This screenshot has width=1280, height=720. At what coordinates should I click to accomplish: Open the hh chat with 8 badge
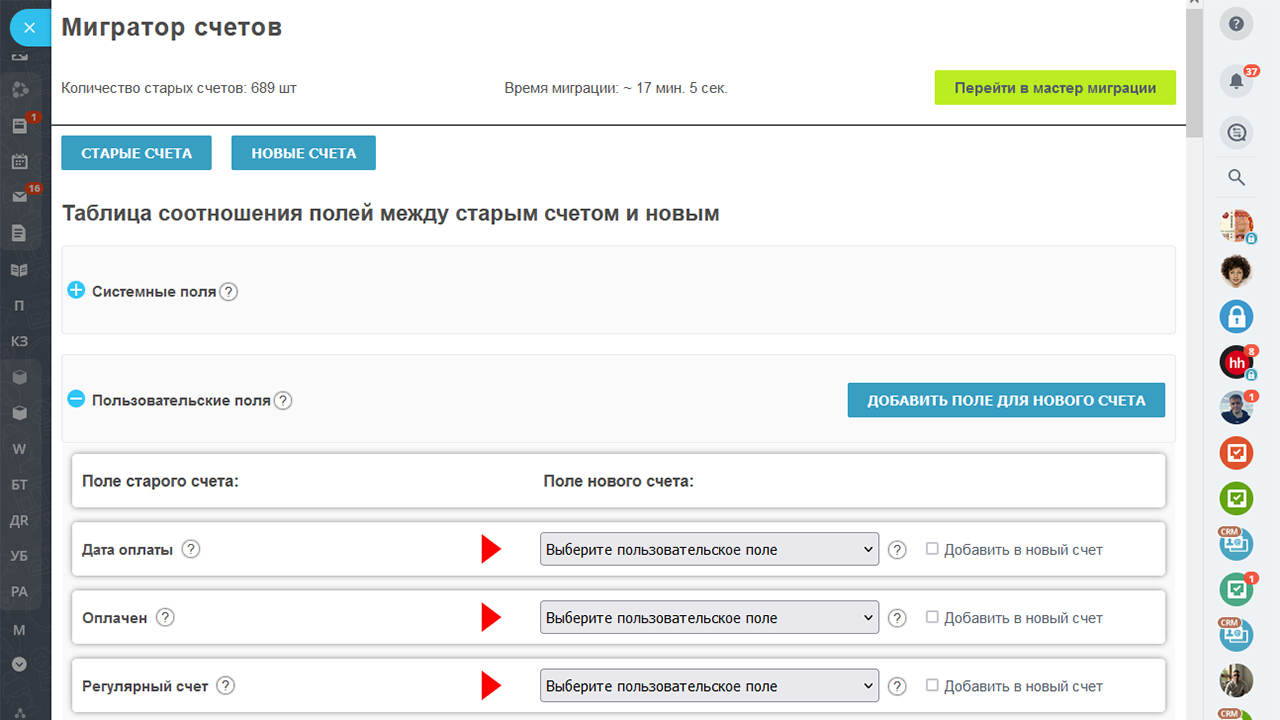coord(1236,362)
